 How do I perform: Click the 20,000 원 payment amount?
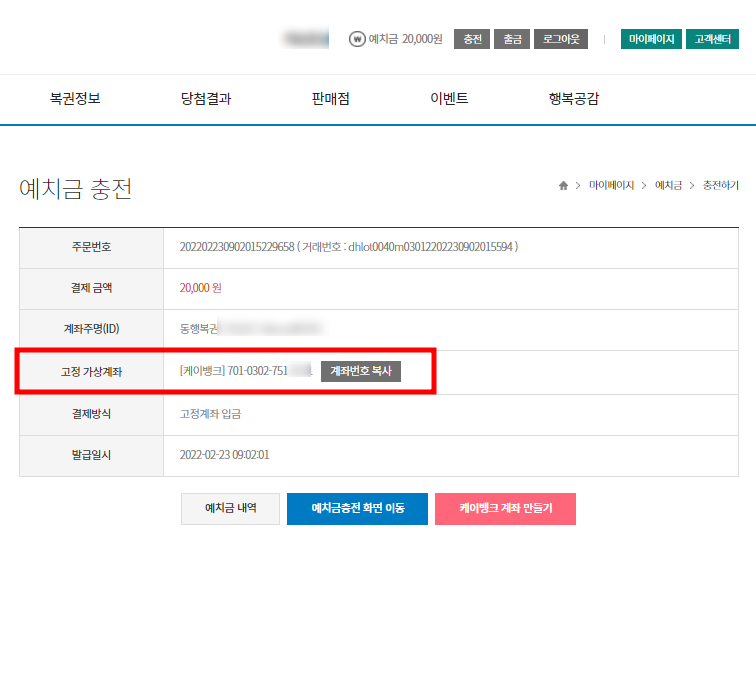coord(201,288)
